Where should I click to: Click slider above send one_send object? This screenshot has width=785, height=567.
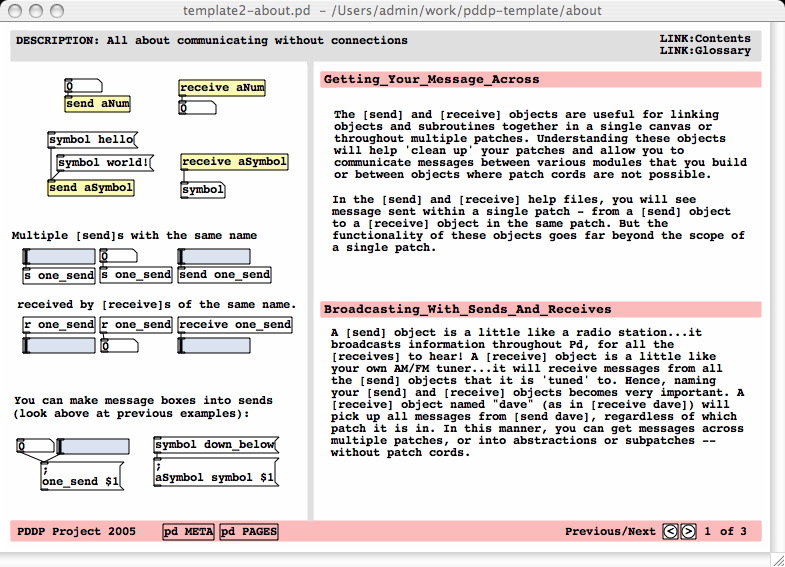[x=214, y=257]
